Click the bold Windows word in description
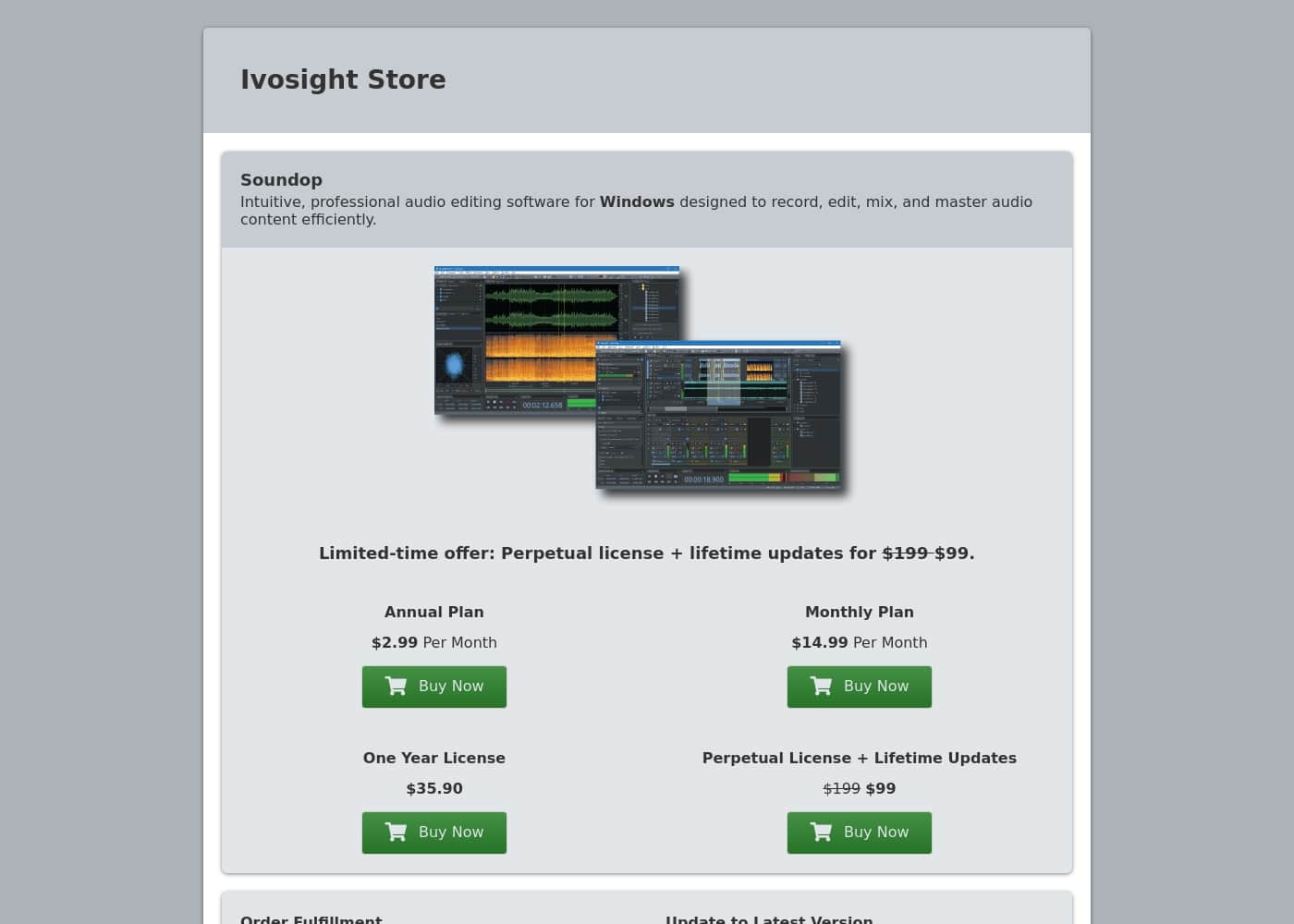Screen dimensions: 1294x924 coord(637,201)
